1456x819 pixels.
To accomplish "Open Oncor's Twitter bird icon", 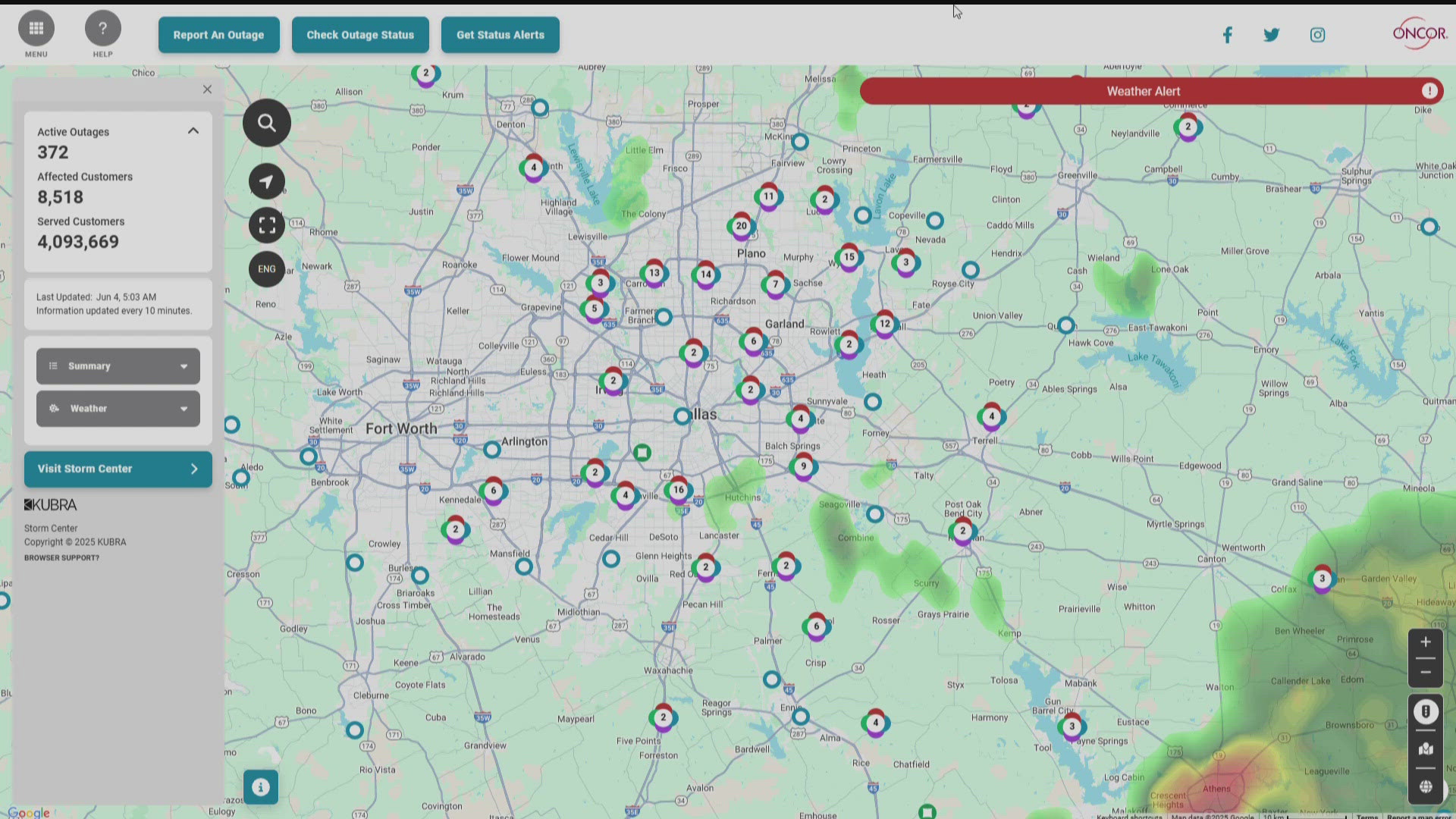I will tap(1272, 35).
